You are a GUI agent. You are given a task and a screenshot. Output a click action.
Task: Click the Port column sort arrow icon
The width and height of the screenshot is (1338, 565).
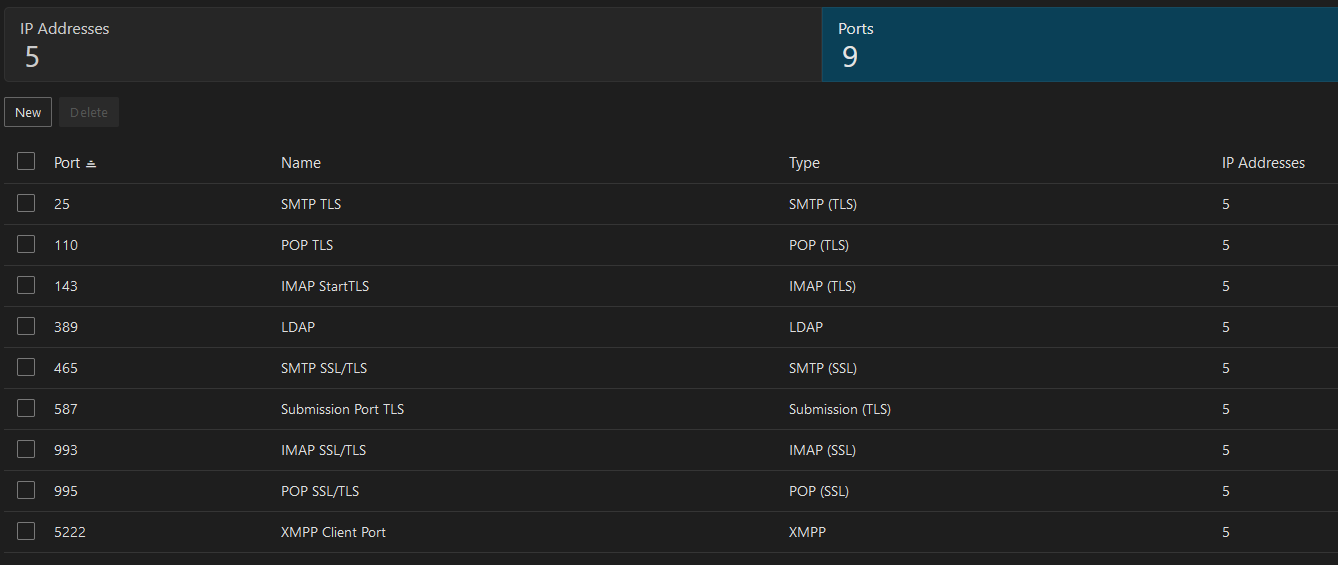pyautogui.click(x=91, y=163)
